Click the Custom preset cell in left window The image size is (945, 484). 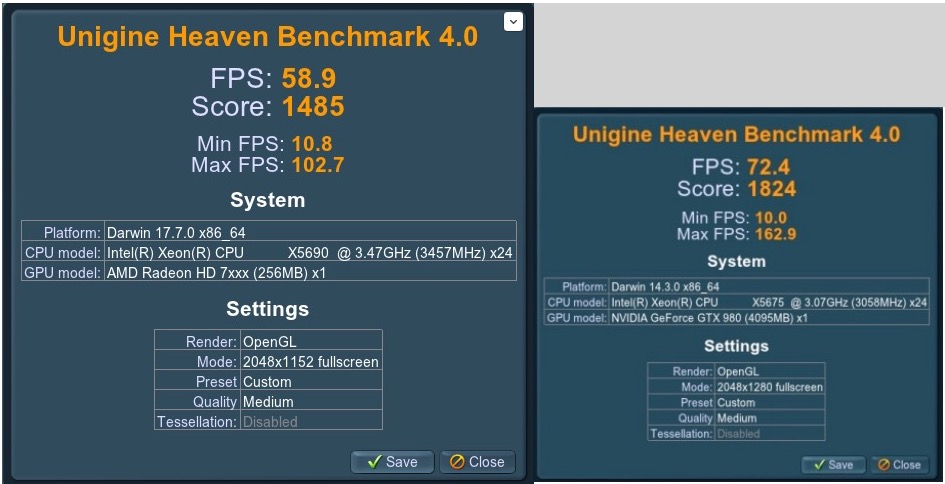(x=311, y=382)
